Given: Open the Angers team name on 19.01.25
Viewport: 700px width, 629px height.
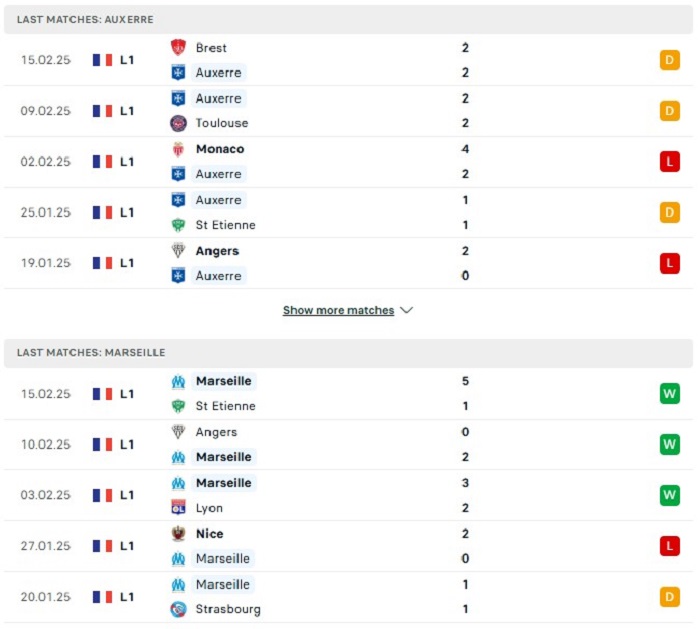Looking at the screenshot, I should (x=217, y=251).
